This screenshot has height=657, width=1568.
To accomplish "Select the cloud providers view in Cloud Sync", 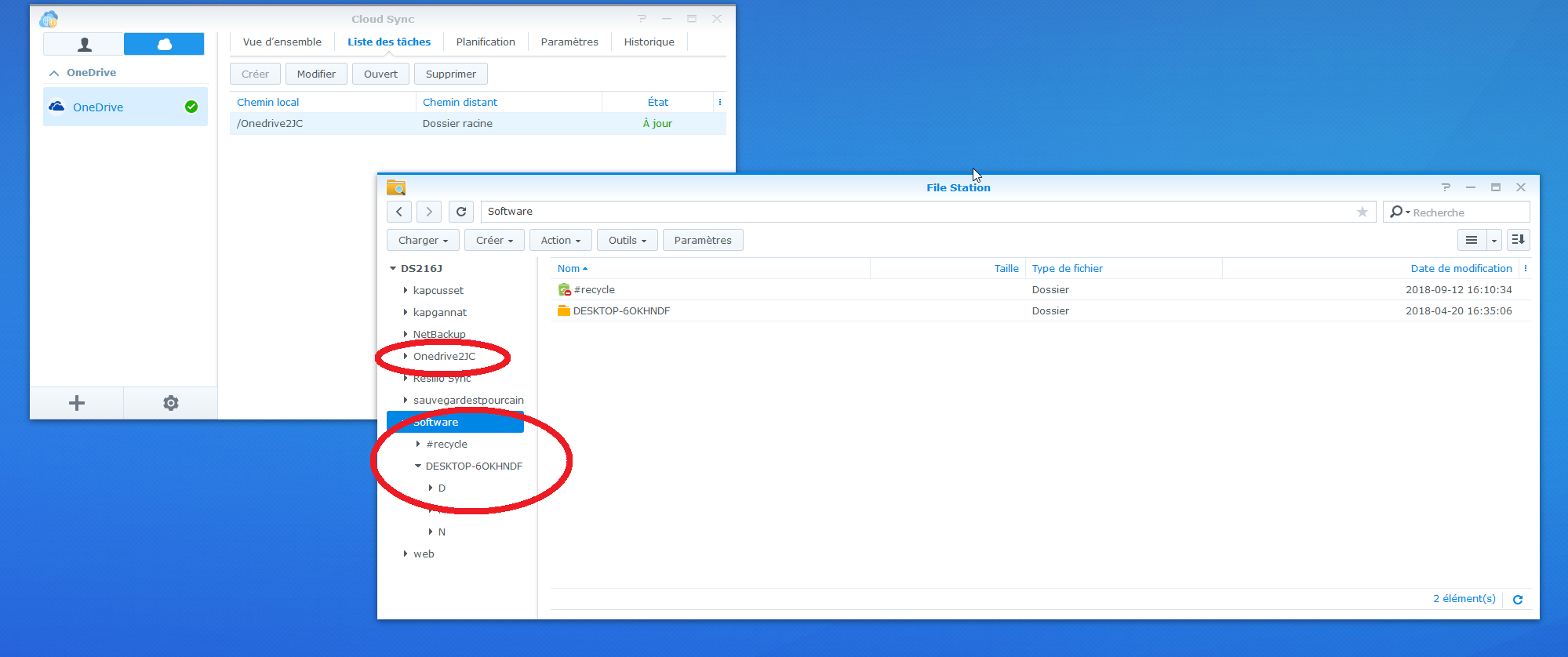I will pyautogui.click(x=164, y=44).
